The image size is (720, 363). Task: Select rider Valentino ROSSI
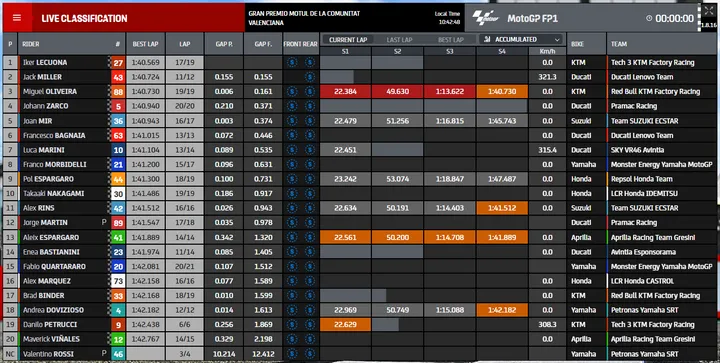coord(48,354)
